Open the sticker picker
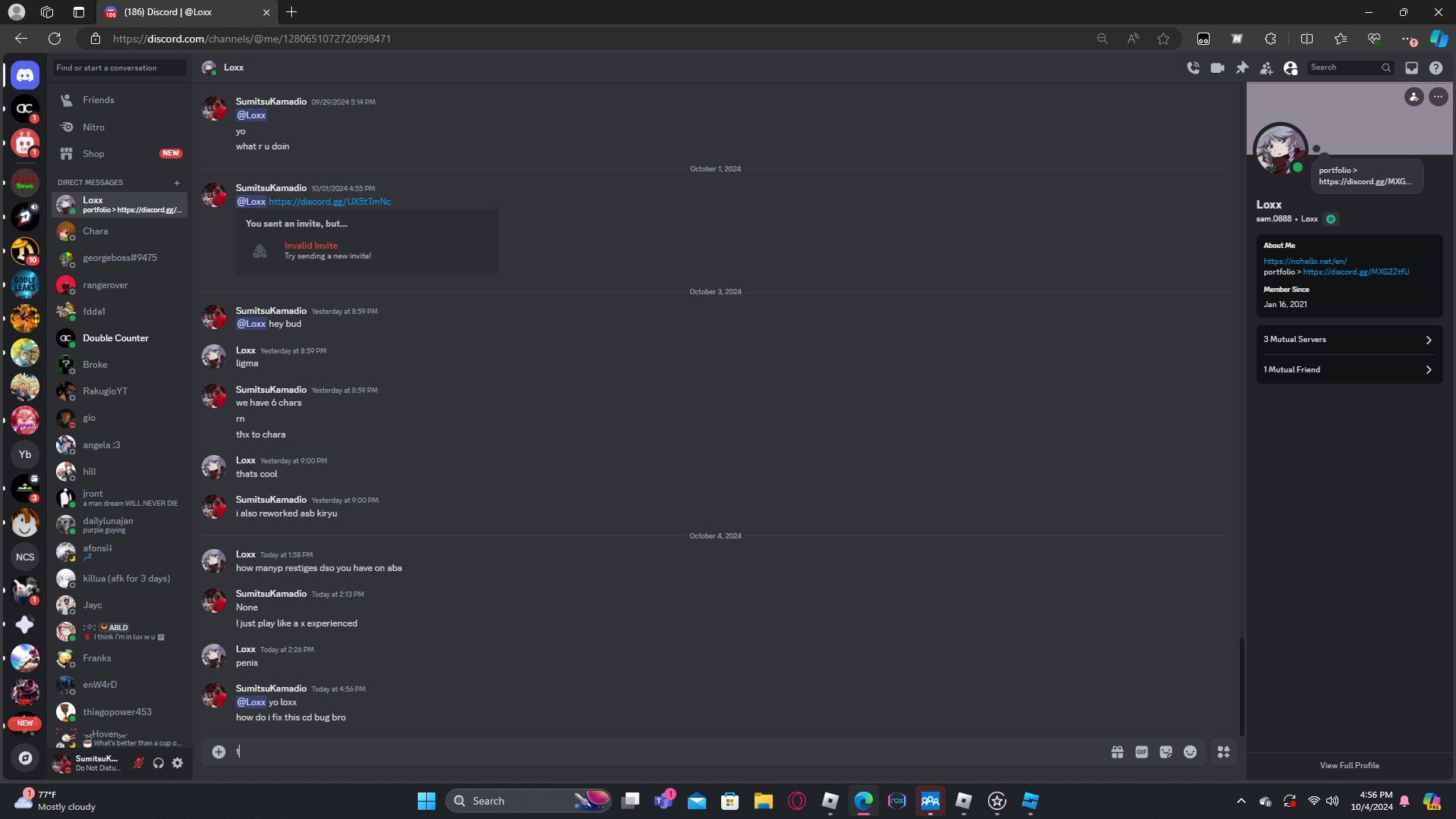 pos(1166,752)
